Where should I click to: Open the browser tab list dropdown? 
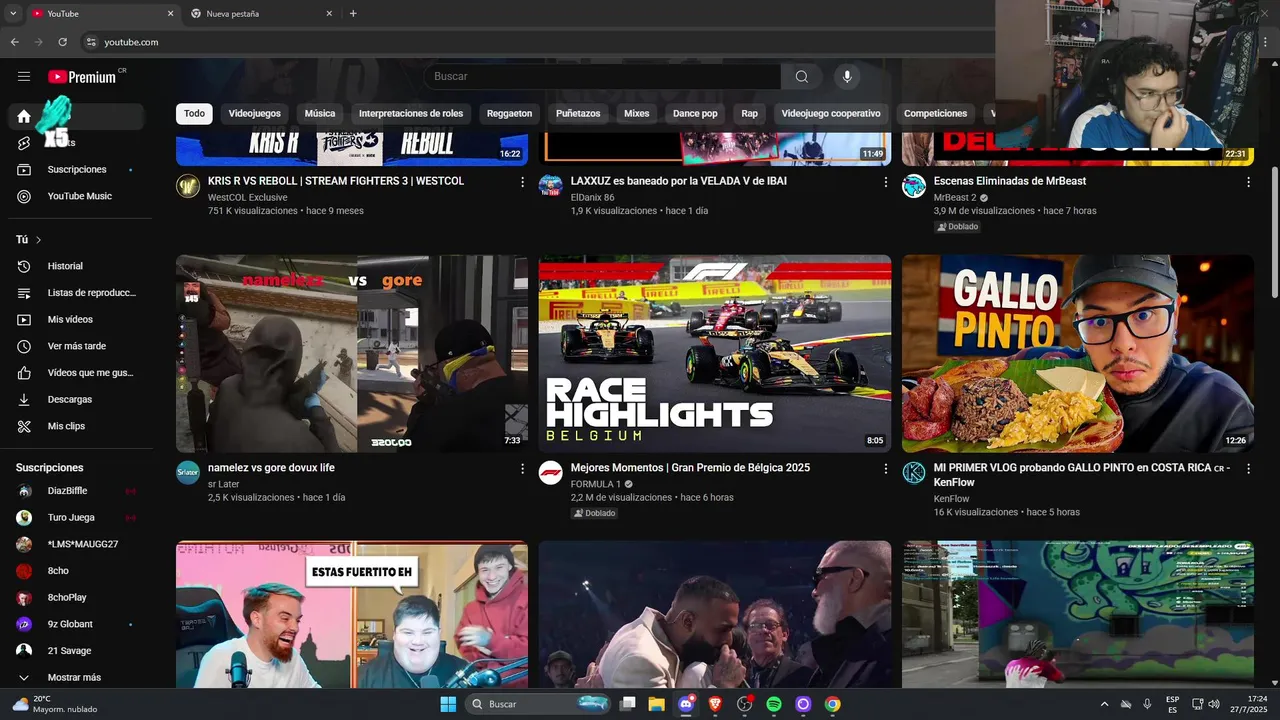(x=13, y=13)
